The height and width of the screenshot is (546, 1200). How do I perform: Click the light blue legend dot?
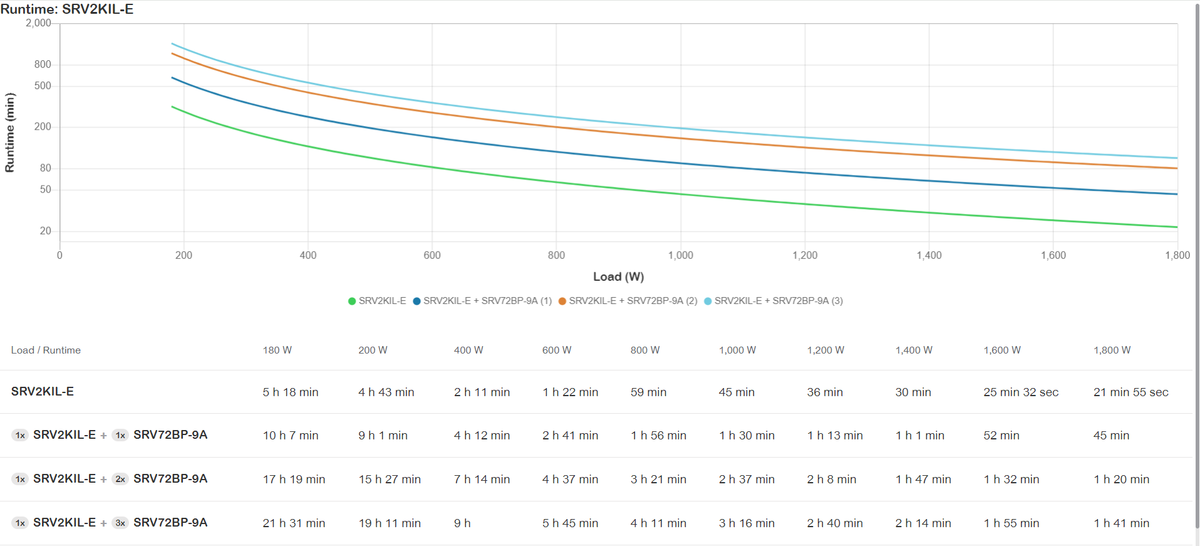[708, 301]
